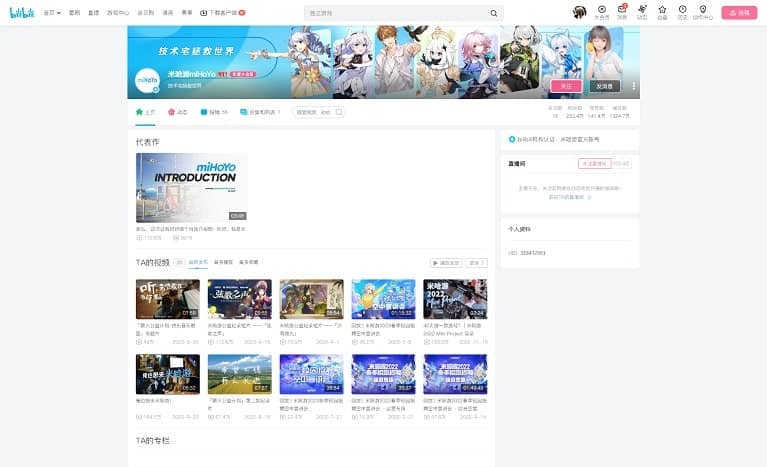This screenshot has width=767, height=467.
Task: Open the 动态 fan icon in the header
Action: tap(642, 12)
